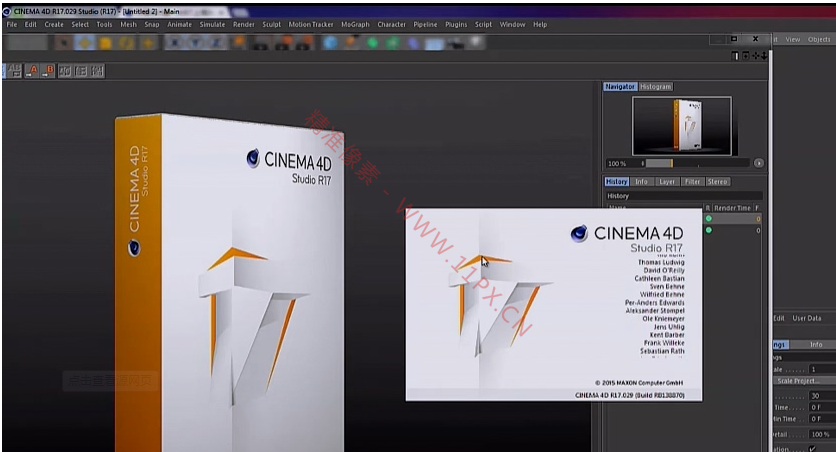
Task: Switch to the Filter tab
Action: (x=693, y=182)
